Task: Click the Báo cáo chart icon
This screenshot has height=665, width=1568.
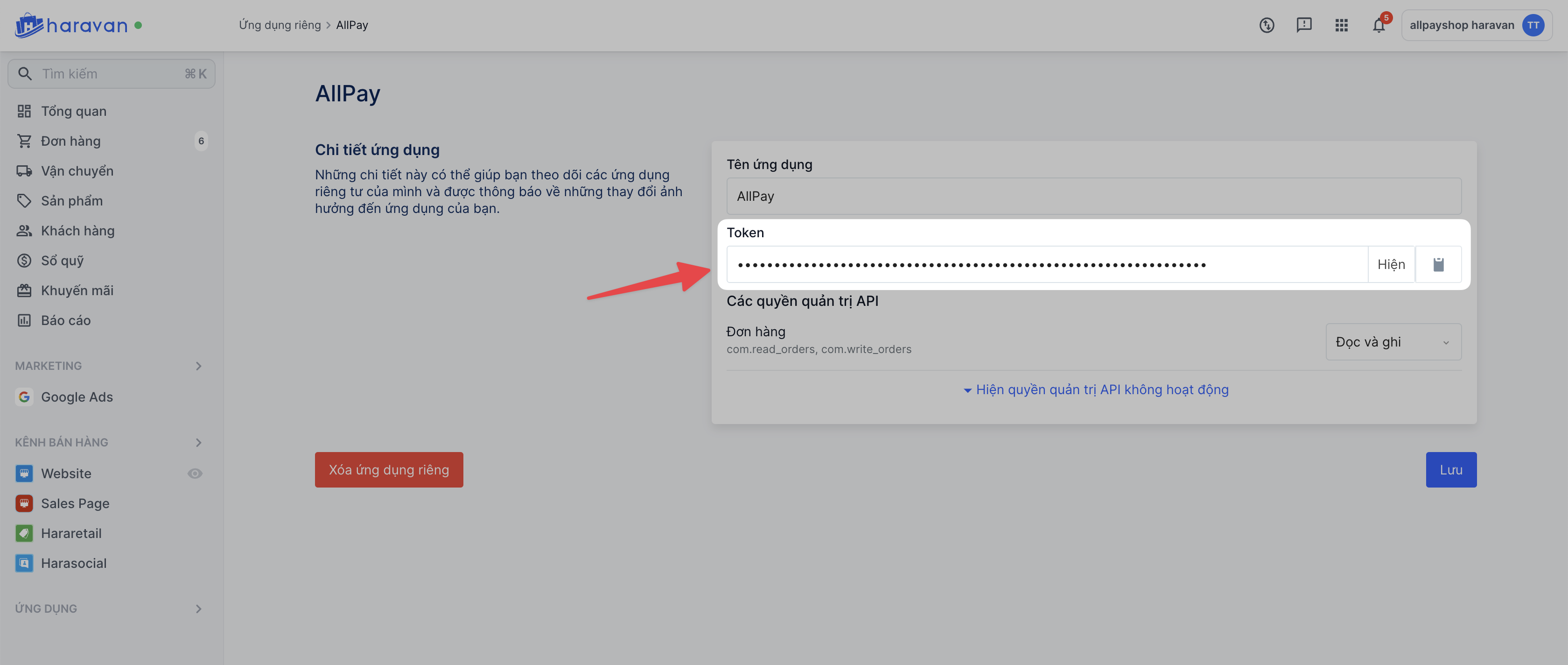Action: point(24,320)
